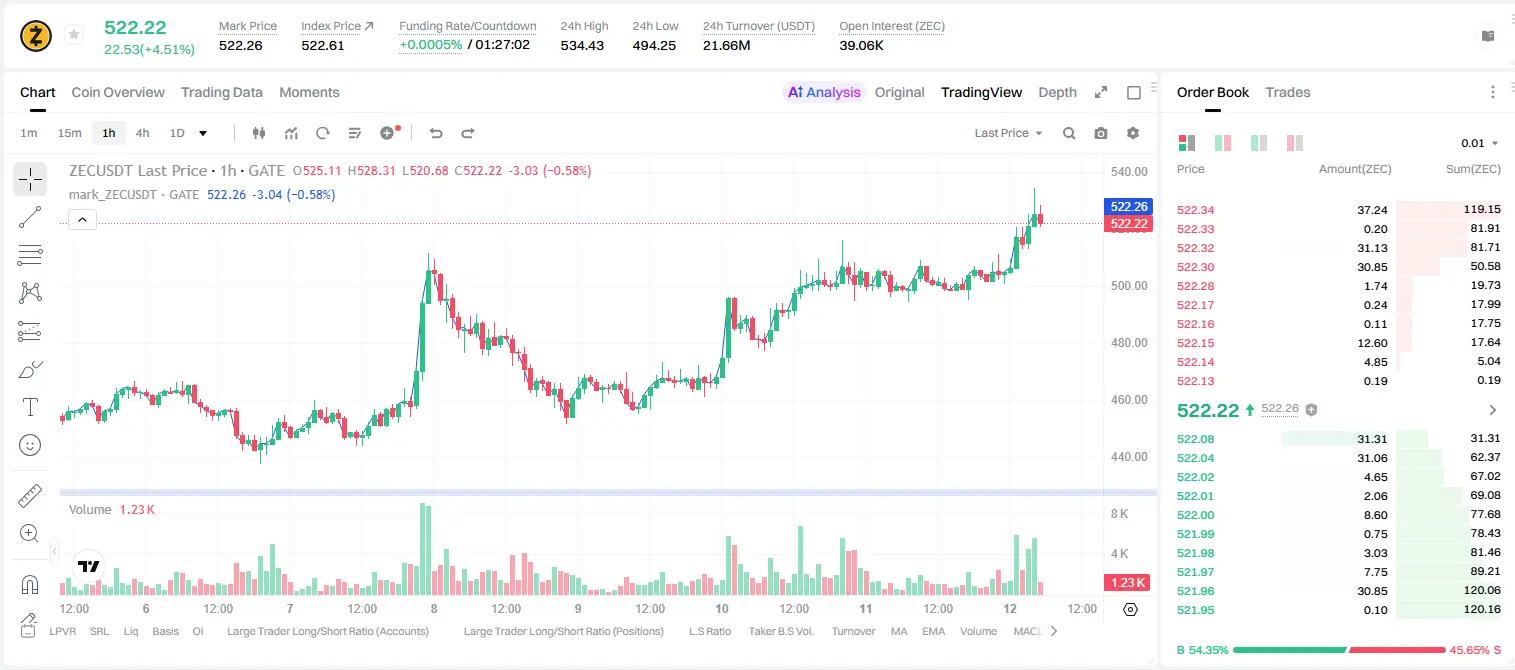Show only buy orders in order book
This screenshot has height=670, width=1515.
pyautogui.click(x=1259, y=143)
